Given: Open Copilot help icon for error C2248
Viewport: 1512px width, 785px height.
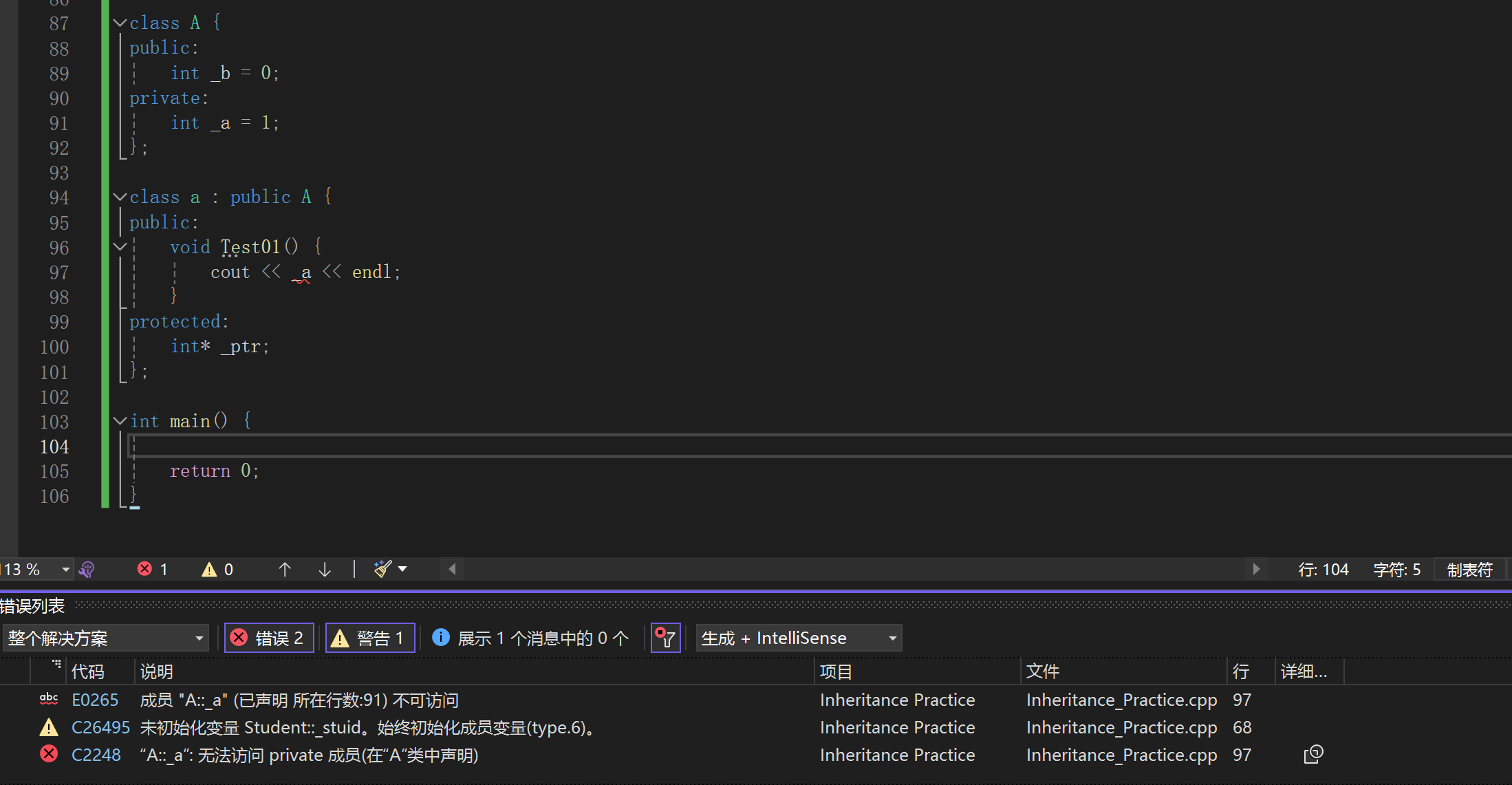Looking at the screenshot, I should click(1313, 755).
